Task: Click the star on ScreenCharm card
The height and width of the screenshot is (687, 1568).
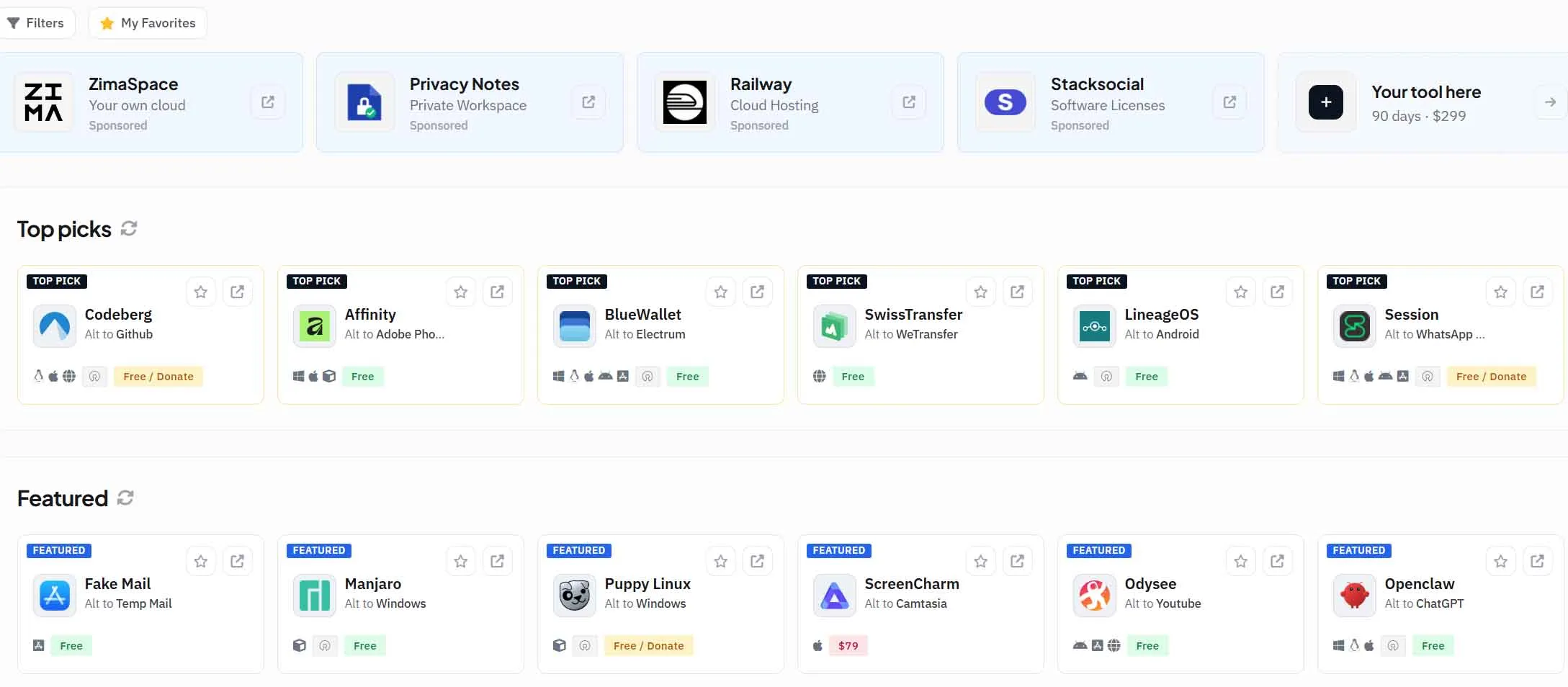Action: (981, 561)
